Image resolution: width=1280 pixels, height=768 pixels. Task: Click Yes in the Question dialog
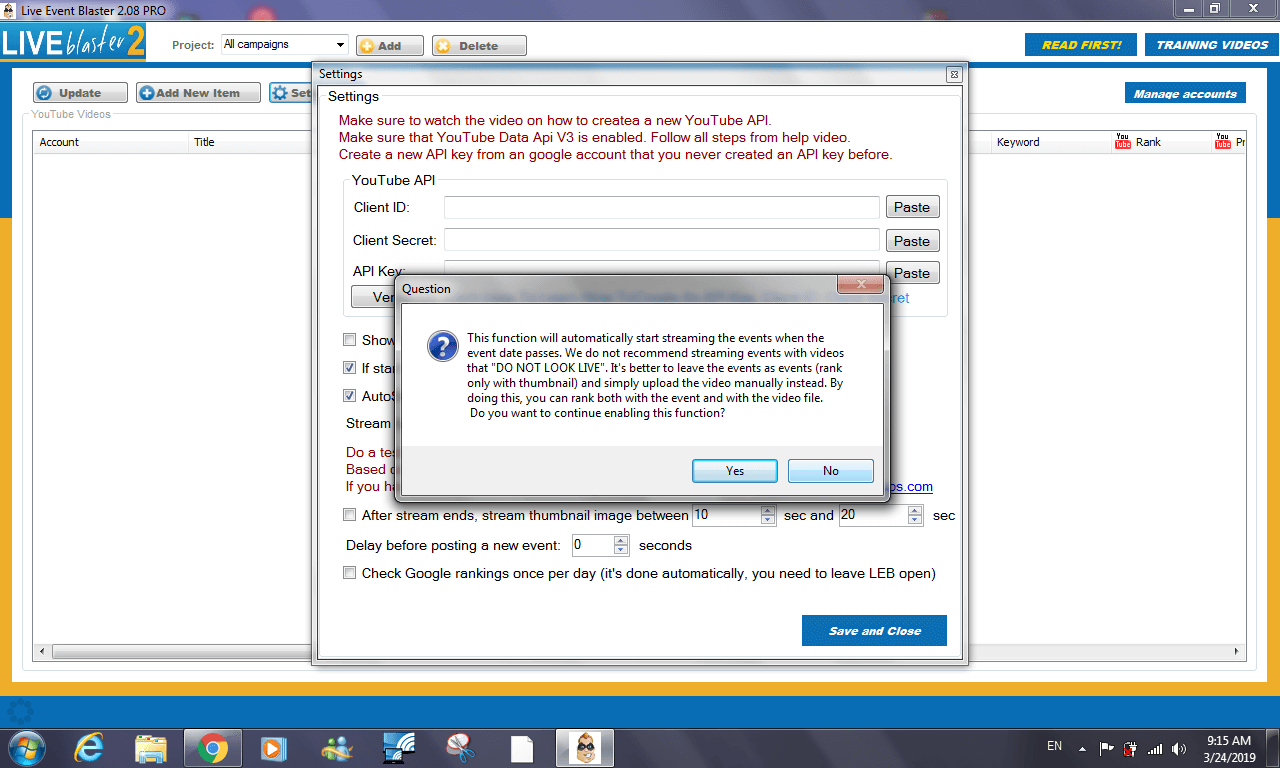tap(735, 471)
